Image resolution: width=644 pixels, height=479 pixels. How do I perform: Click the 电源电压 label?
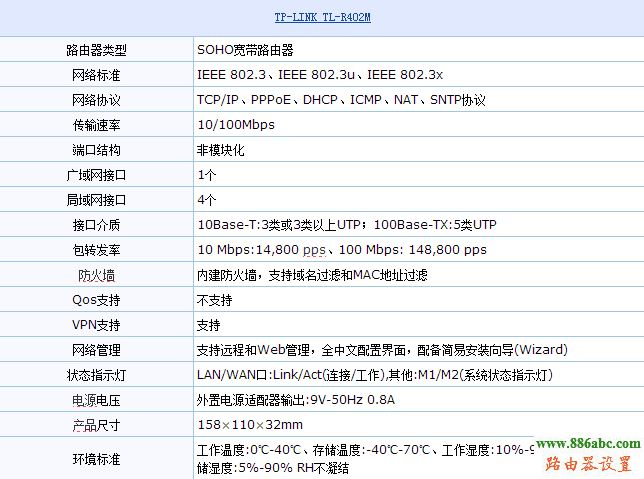click(97, 401)
